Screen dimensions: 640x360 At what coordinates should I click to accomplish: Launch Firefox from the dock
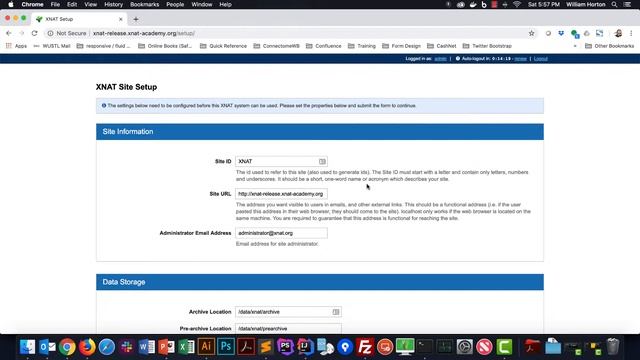pyautogui.click(x=87, y=347)
